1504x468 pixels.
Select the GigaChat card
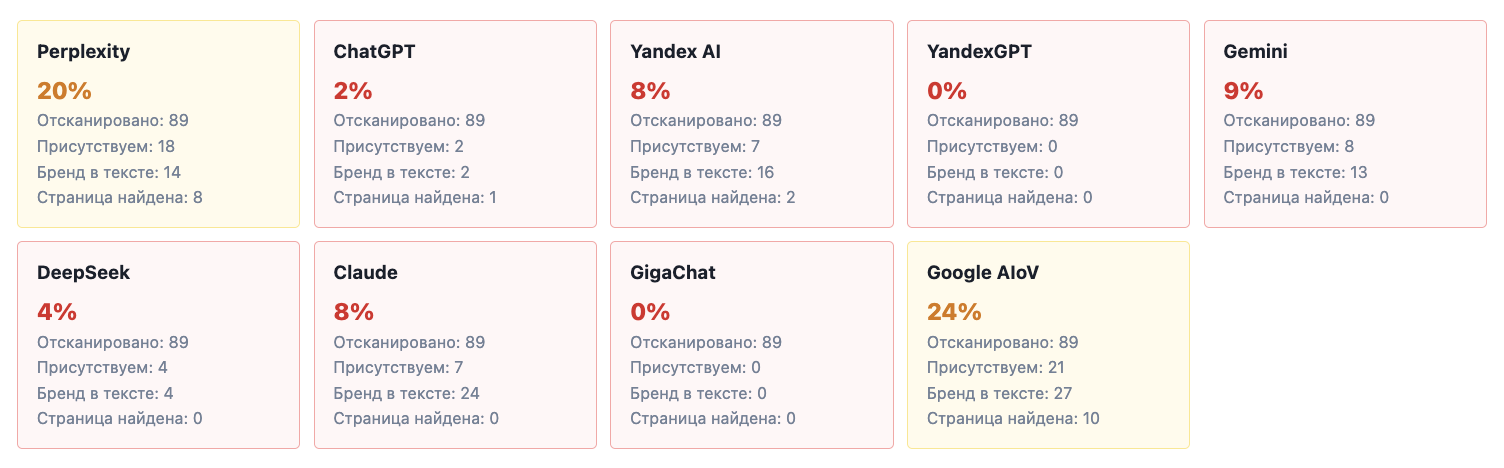click(x=752, y=345)
